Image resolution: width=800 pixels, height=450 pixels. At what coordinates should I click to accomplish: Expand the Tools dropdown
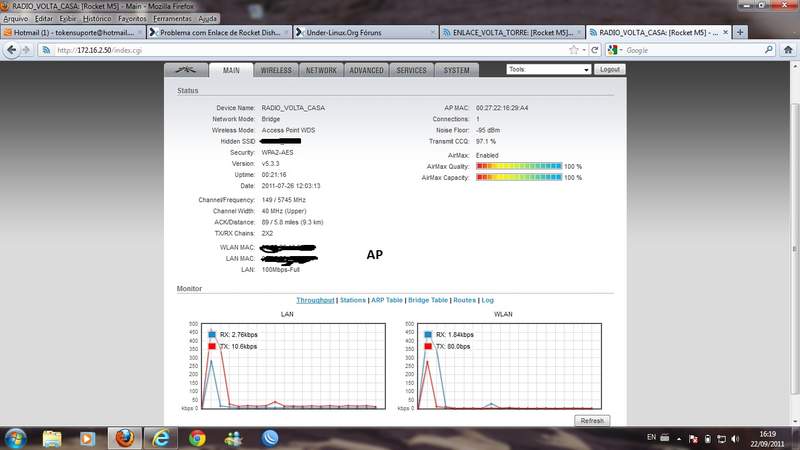[548, 69]
